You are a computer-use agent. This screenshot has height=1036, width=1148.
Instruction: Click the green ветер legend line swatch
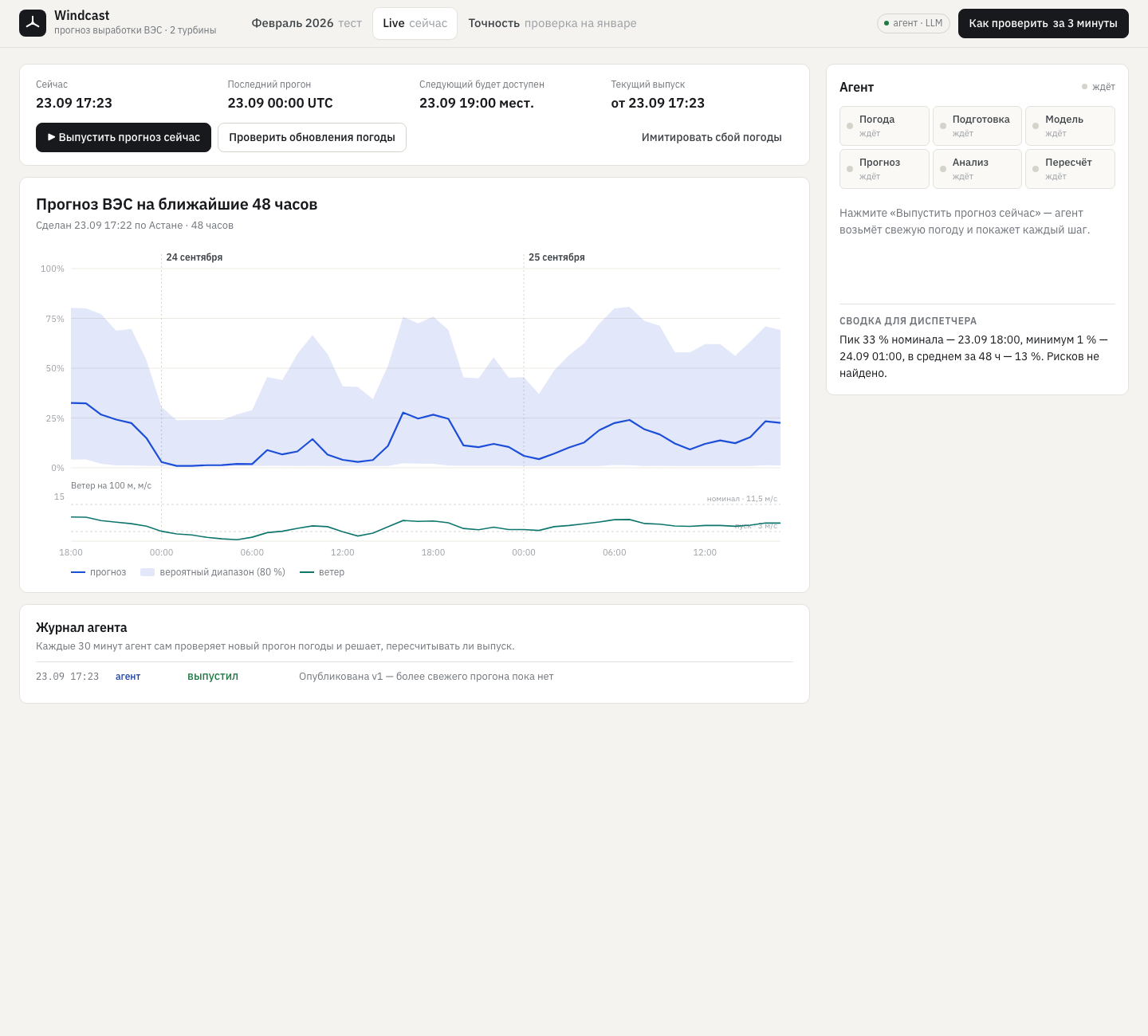307,572
